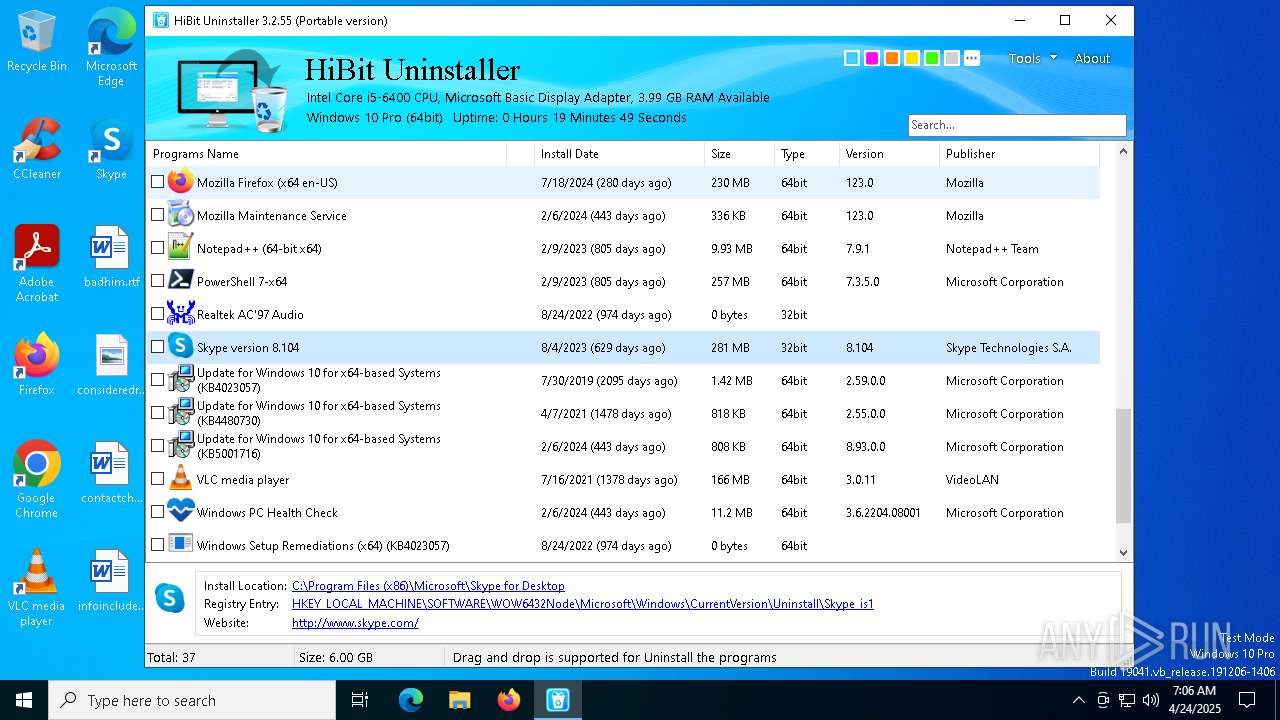
Task: Open VLC media player desktop shortcut
Action: 37,588
